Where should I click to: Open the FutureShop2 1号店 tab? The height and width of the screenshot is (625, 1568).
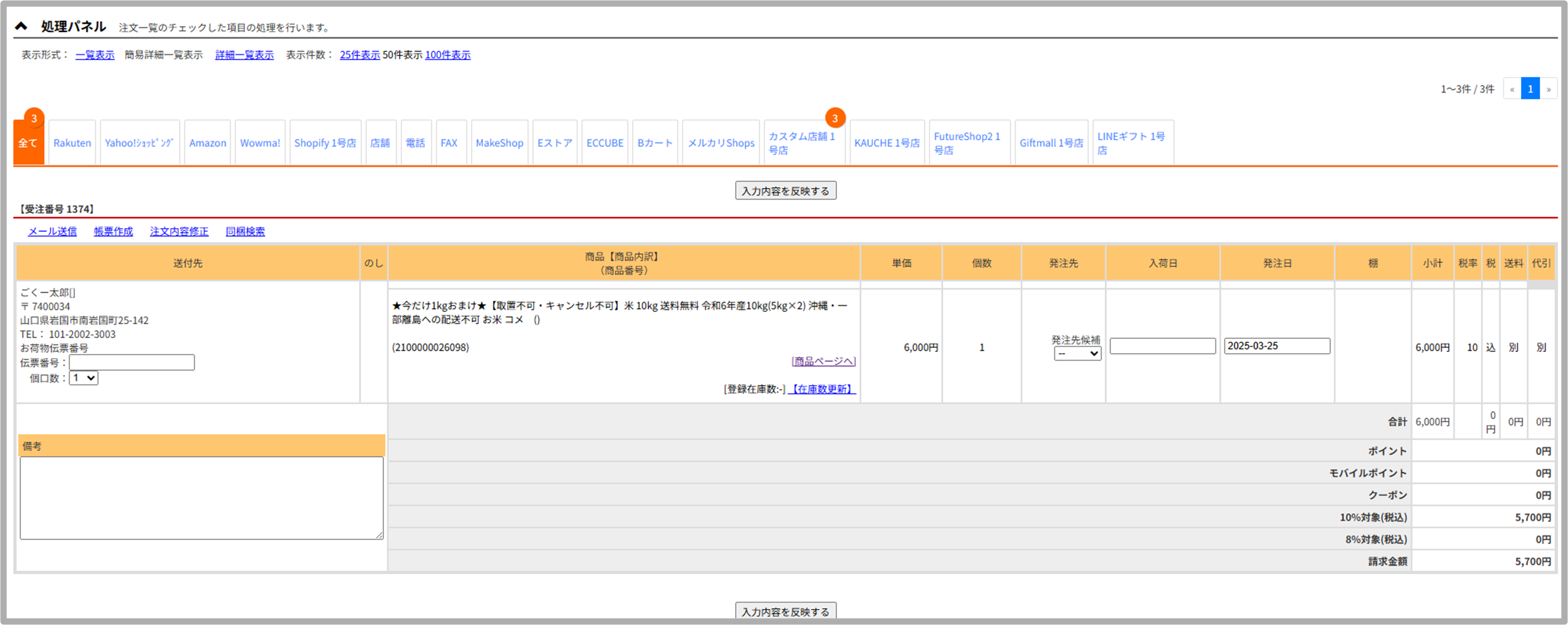pos(969,142)
